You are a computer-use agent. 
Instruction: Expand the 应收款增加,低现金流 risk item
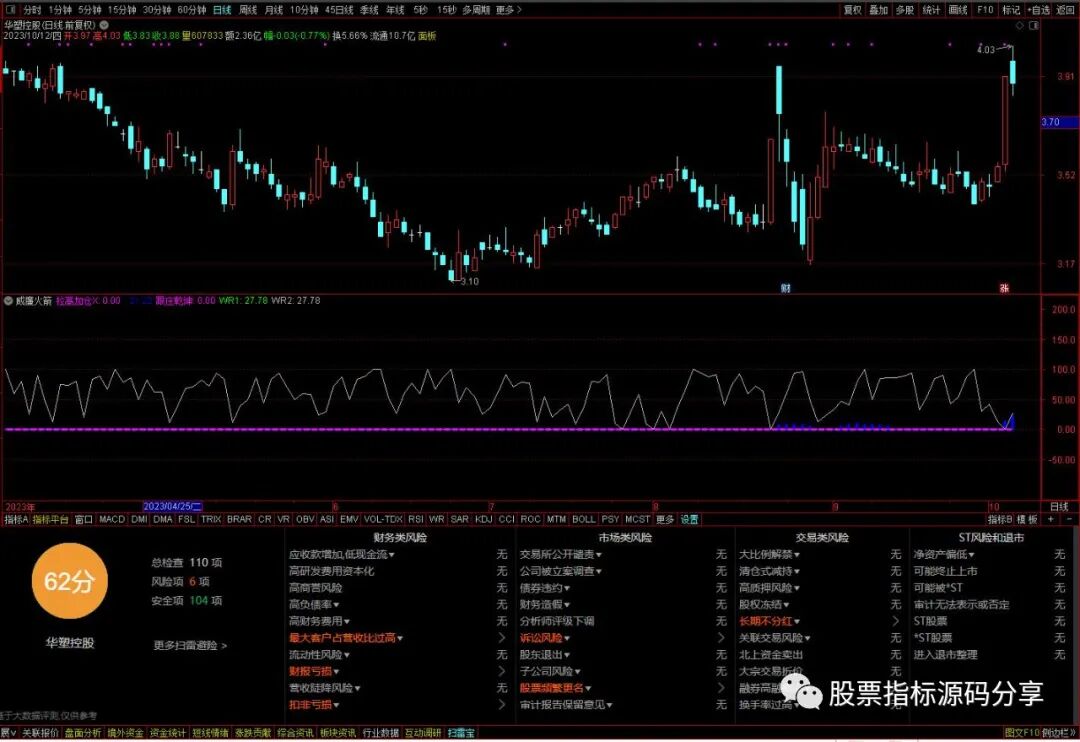pos(342,555)
